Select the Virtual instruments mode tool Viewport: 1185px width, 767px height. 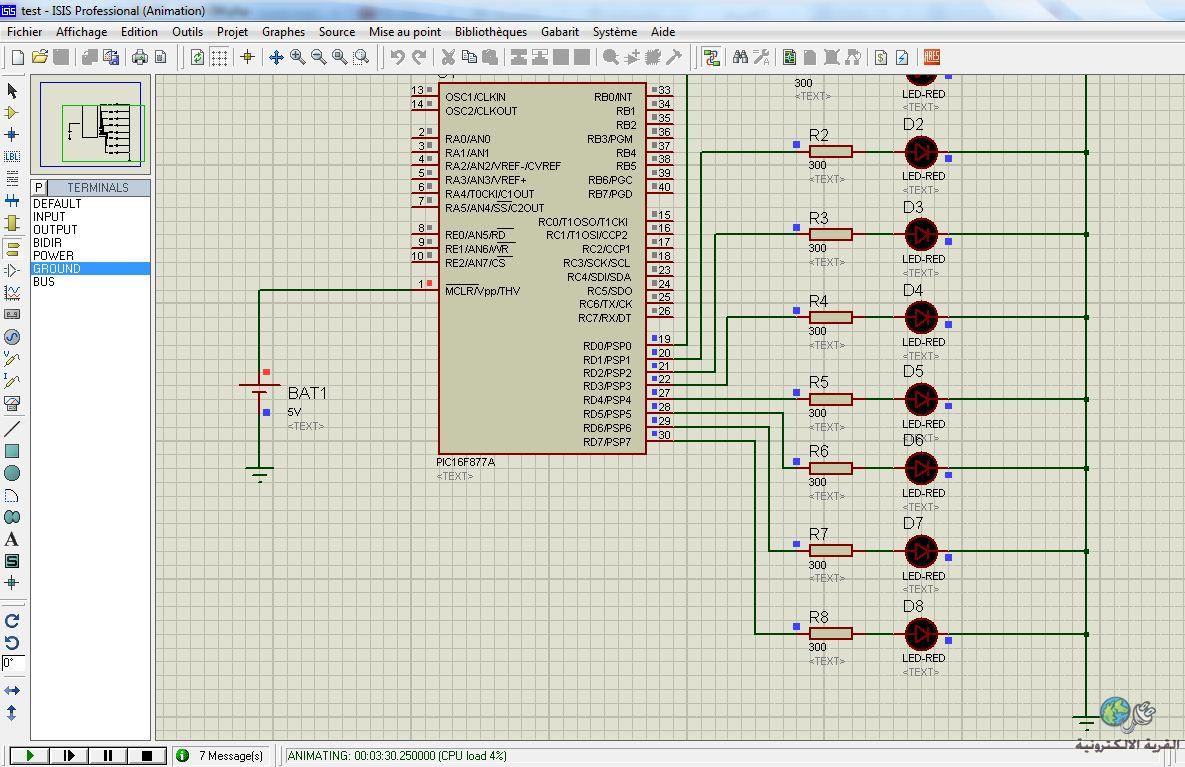[x=12, y=403]
